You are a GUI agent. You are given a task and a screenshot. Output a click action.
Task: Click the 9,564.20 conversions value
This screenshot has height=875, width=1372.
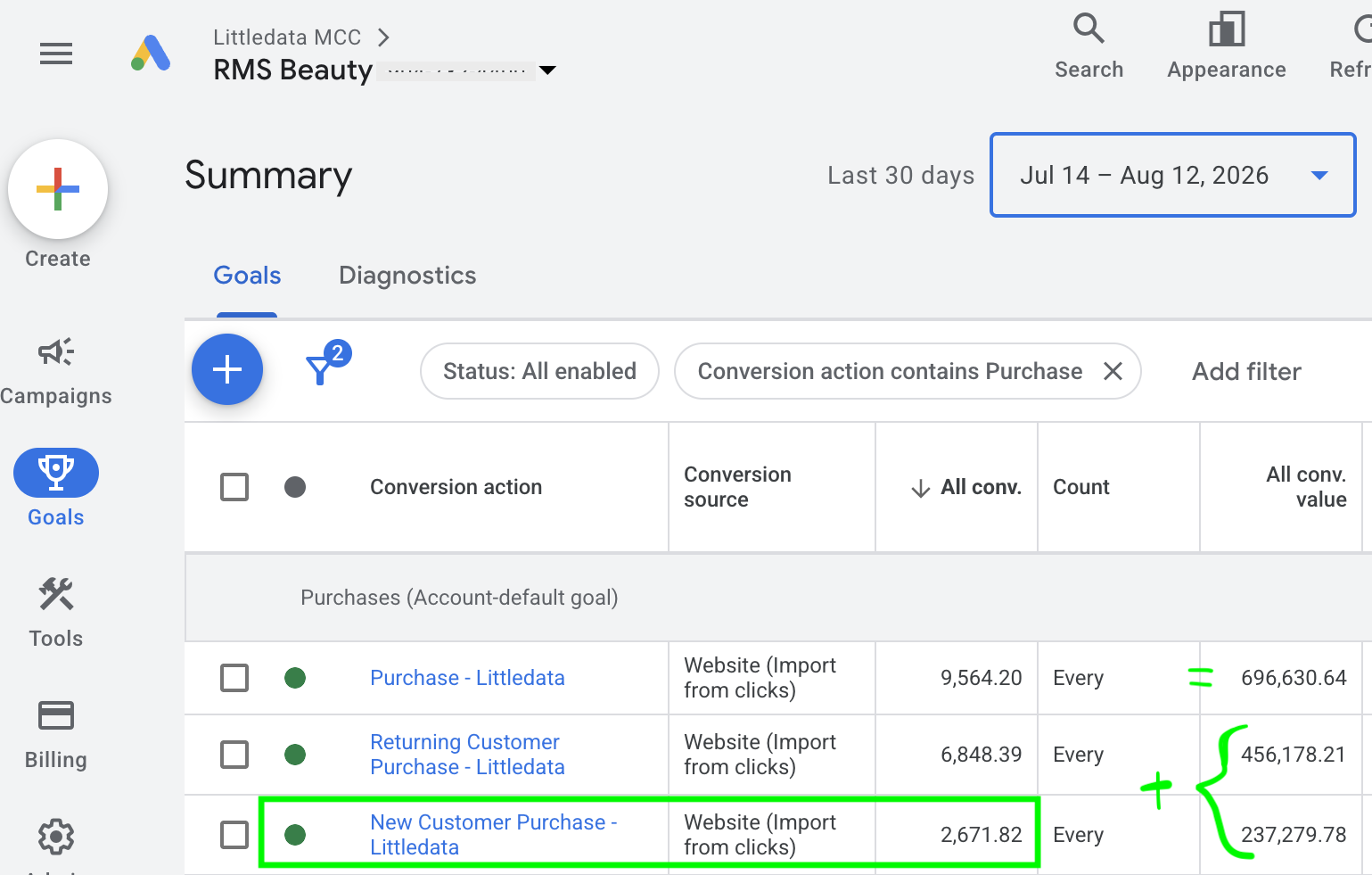[x=981, y=678]
